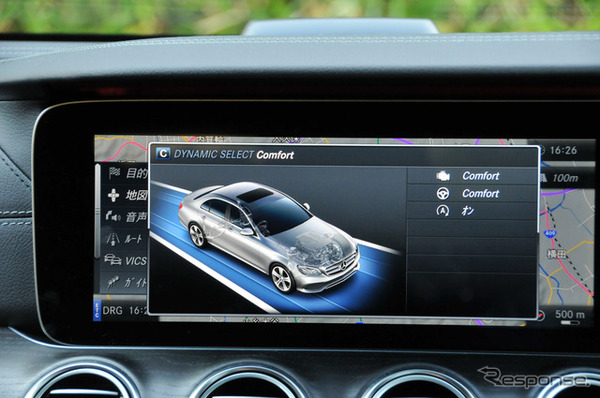Select the engine Comfort setting row
Screen dimensions: 600x398
click(x=472, y=176)
